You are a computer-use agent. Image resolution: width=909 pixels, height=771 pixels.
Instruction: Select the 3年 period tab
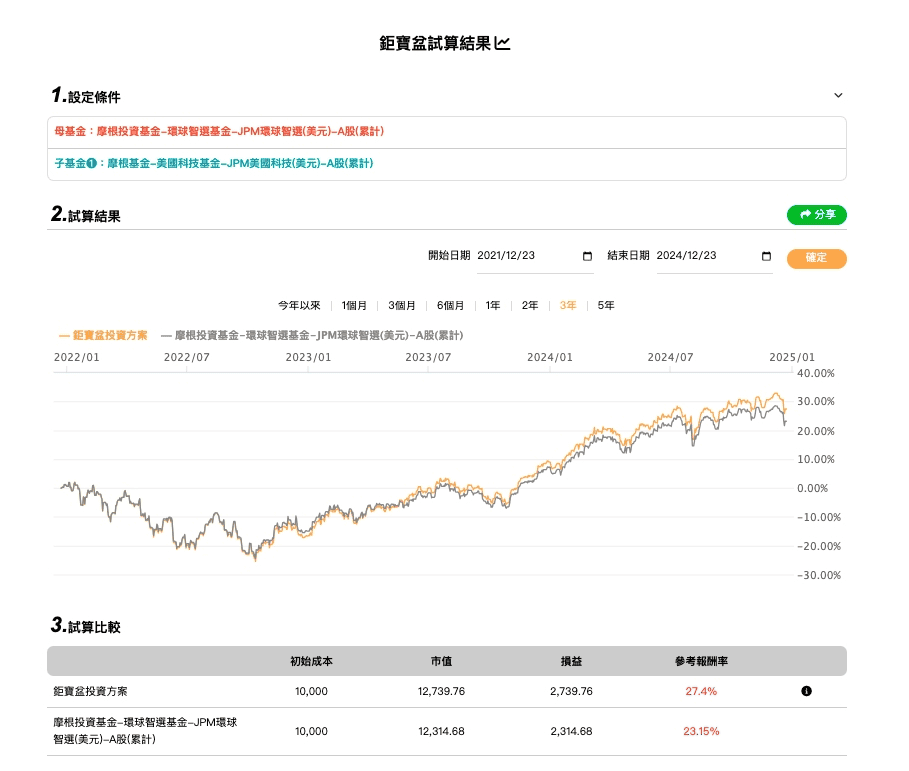point(568,306)
